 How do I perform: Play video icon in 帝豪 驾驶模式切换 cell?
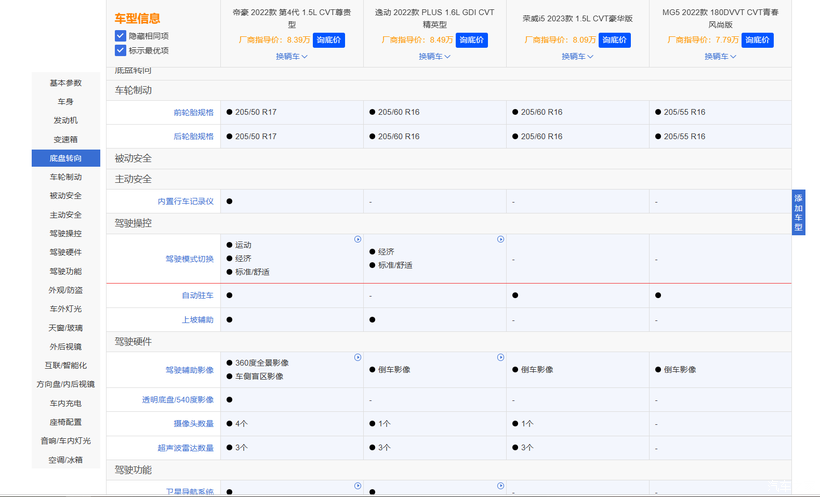358,239
